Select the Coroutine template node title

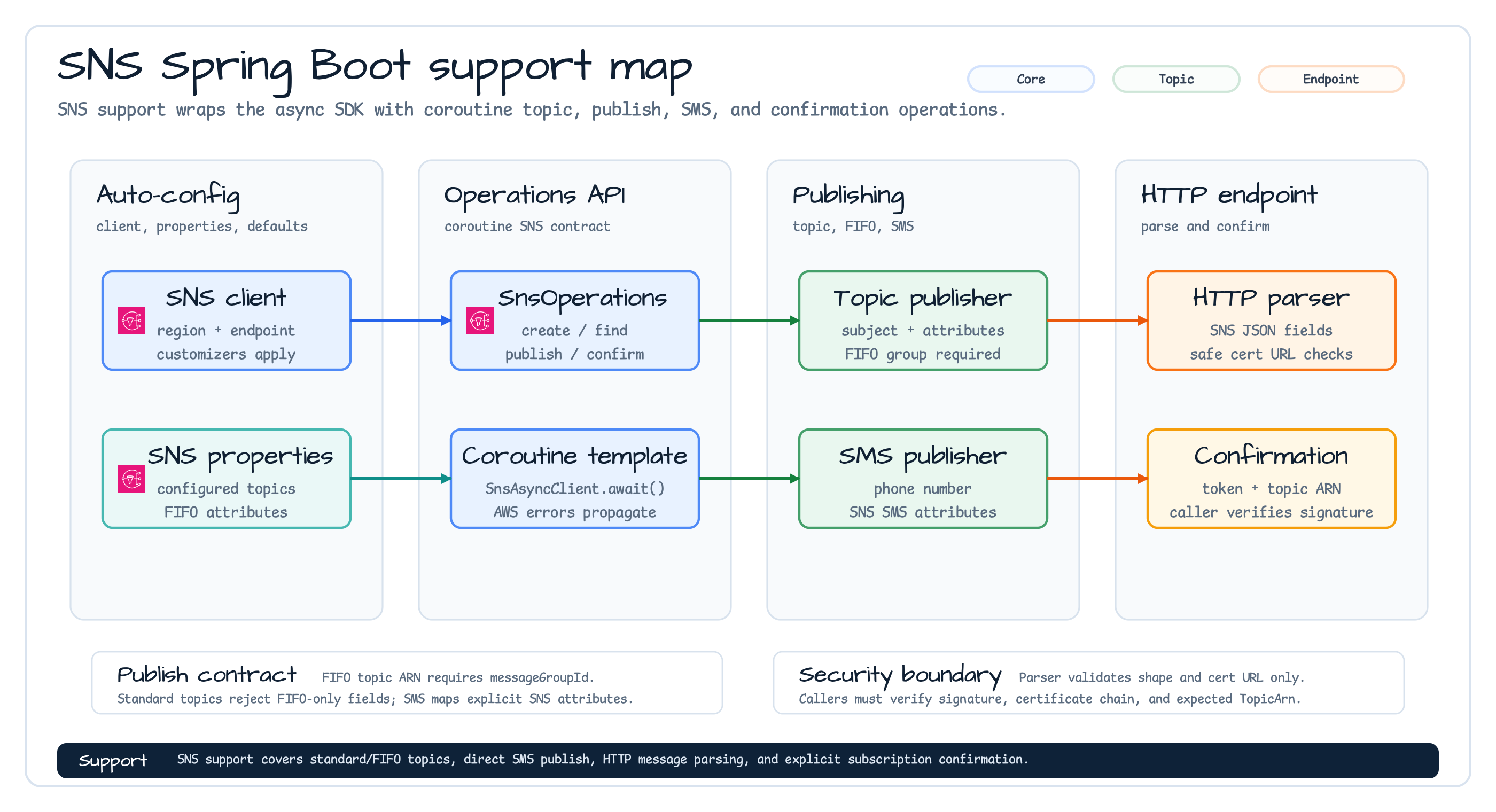[x=574, y=457]
